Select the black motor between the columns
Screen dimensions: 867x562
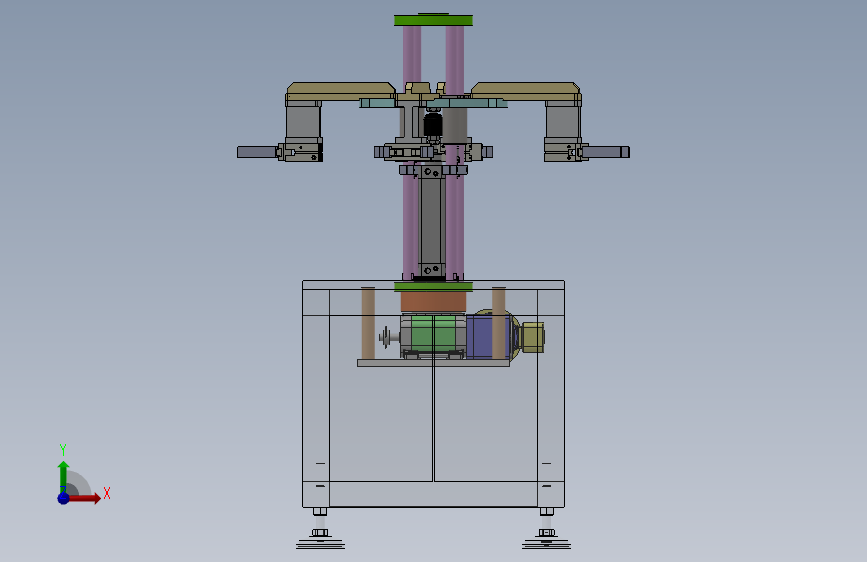pyautogui.click(x=433, y=125)
